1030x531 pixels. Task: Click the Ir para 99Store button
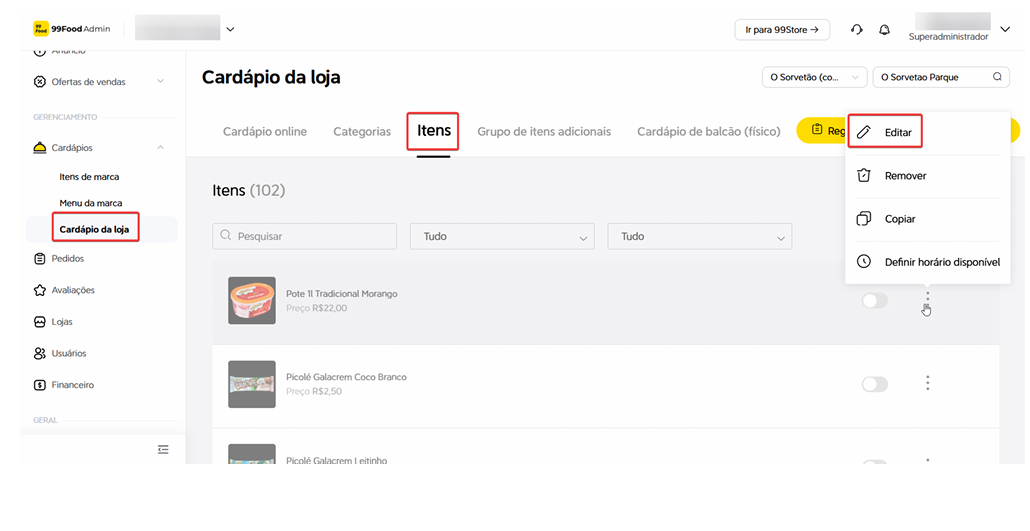tap(782, 30)
